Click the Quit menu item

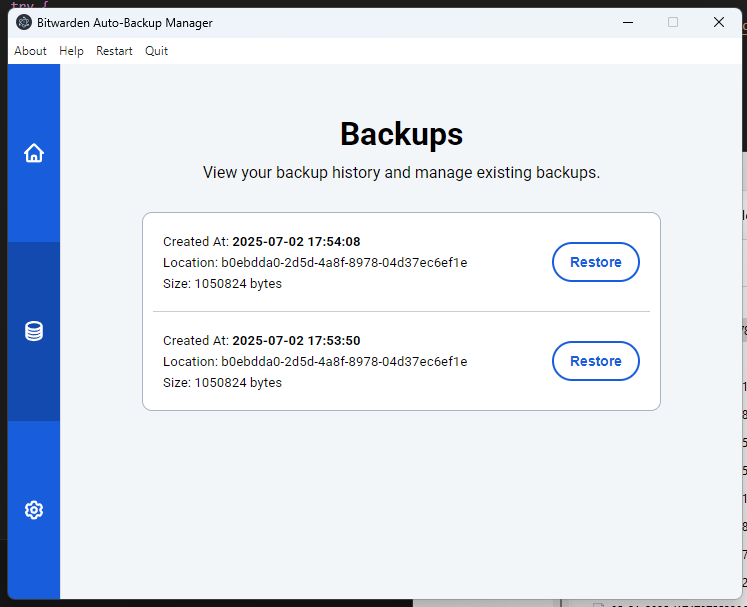[156, 51]
